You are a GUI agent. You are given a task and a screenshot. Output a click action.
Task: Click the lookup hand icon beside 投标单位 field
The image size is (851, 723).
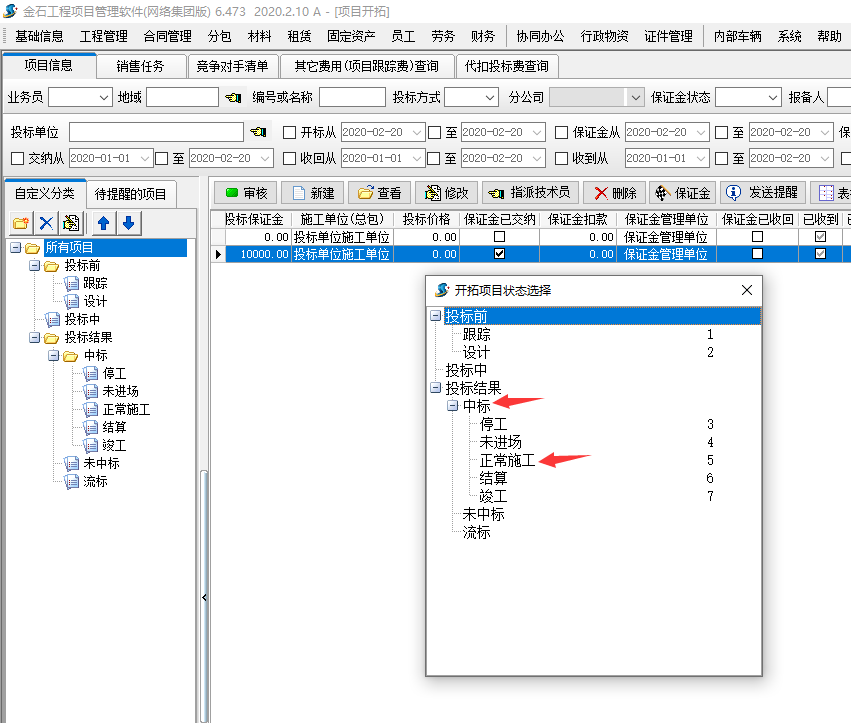point(258,132)
